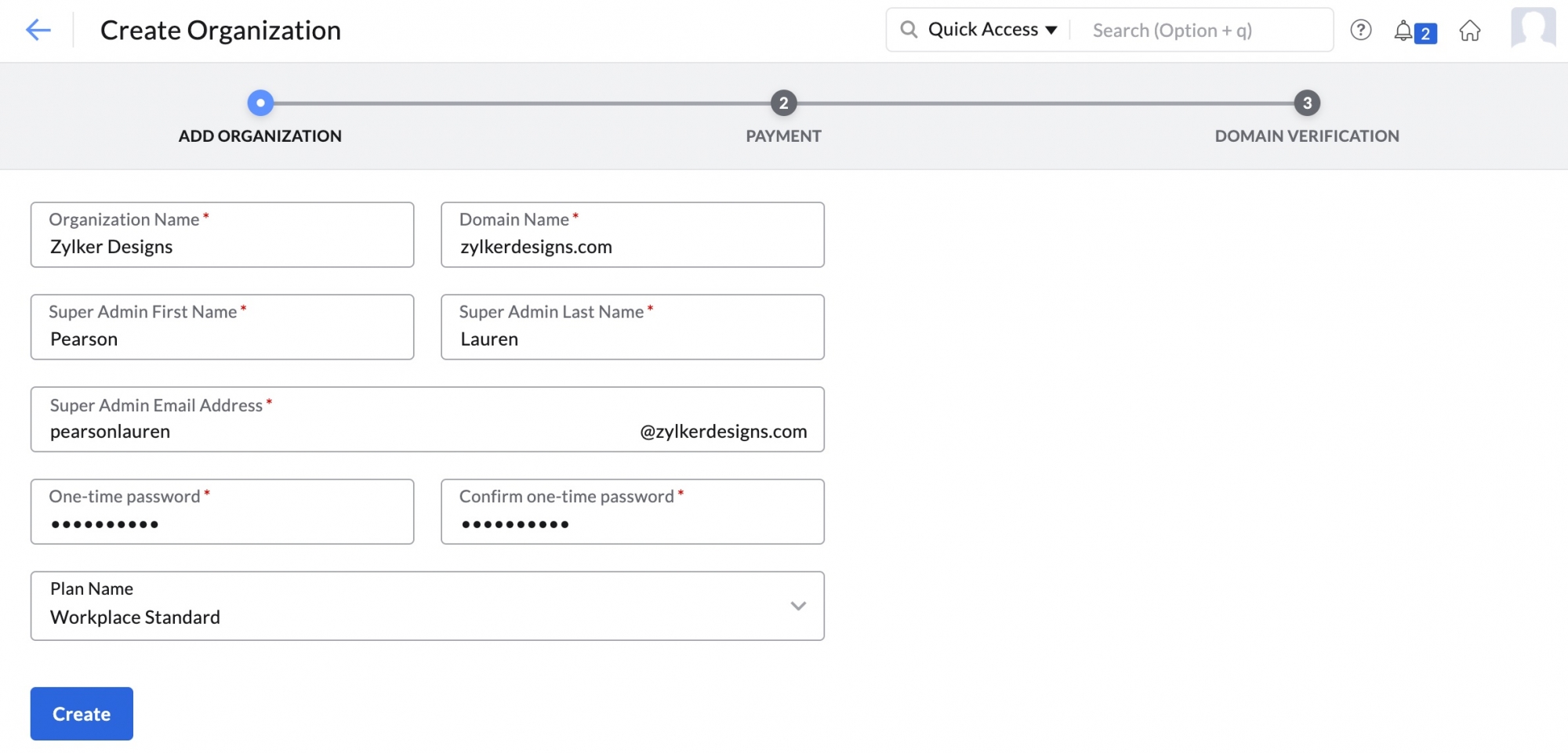
Task: Open the help question mark icon
Action: pos(1360,31)
